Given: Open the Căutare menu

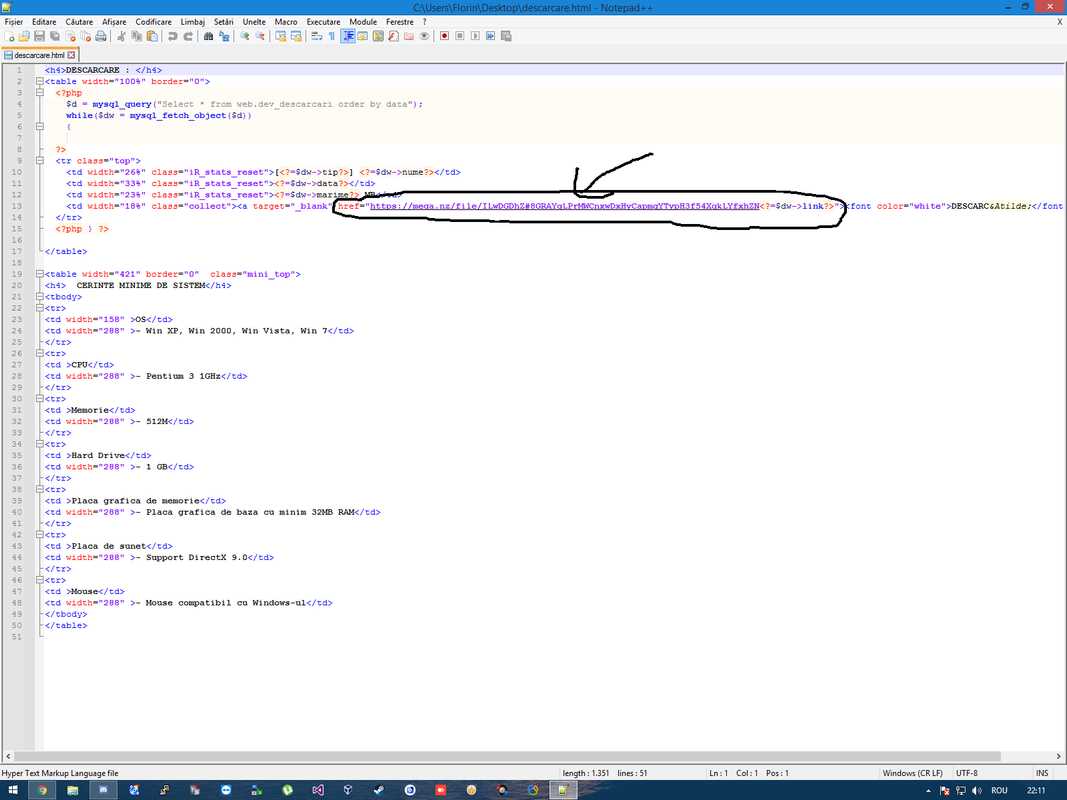Looking at the screenshot, I should tap(79, 22).
